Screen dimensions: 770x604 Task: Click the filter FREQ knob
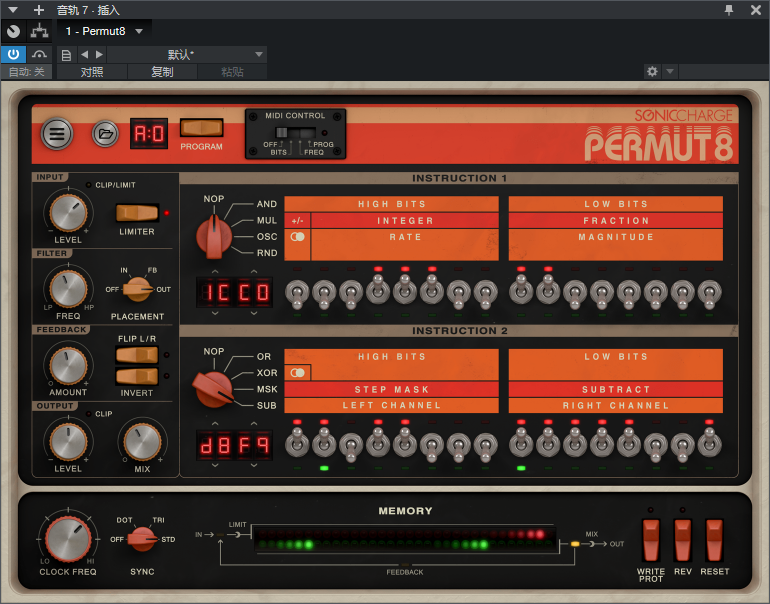point(68,289)
